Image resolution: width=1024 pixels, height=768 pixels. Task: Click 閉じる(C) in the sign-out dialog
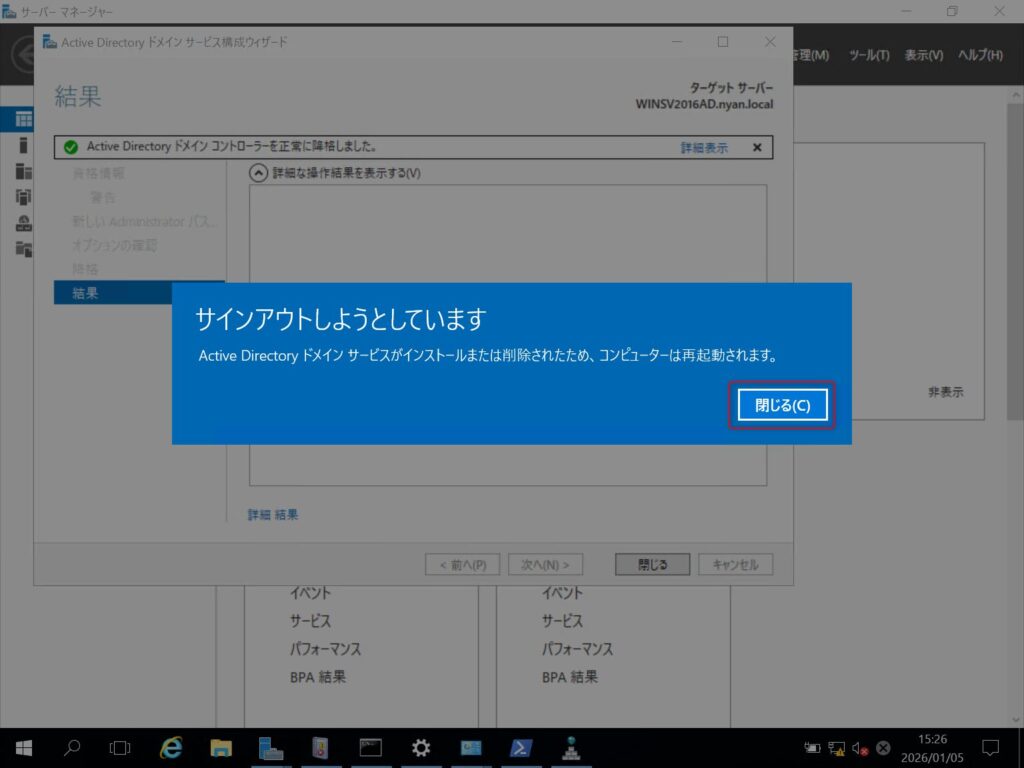(x=781, y=405)
